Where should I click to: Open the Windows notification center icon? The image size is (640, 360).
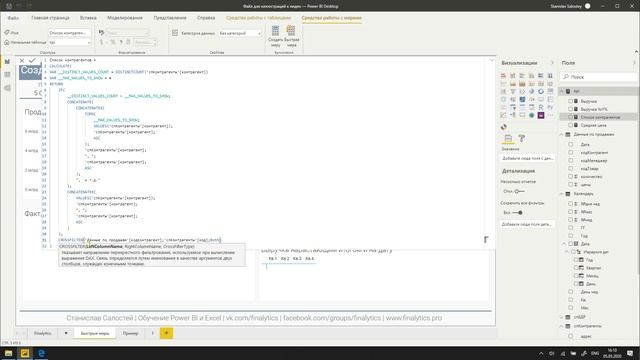point(630,353)
